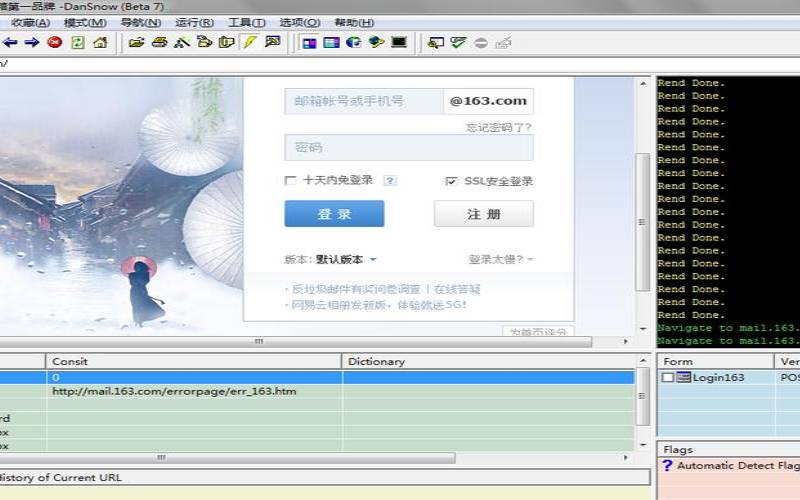Focus the 密码 password field
This screenshot has height=500, width=800.
click(x=409, y=147)
